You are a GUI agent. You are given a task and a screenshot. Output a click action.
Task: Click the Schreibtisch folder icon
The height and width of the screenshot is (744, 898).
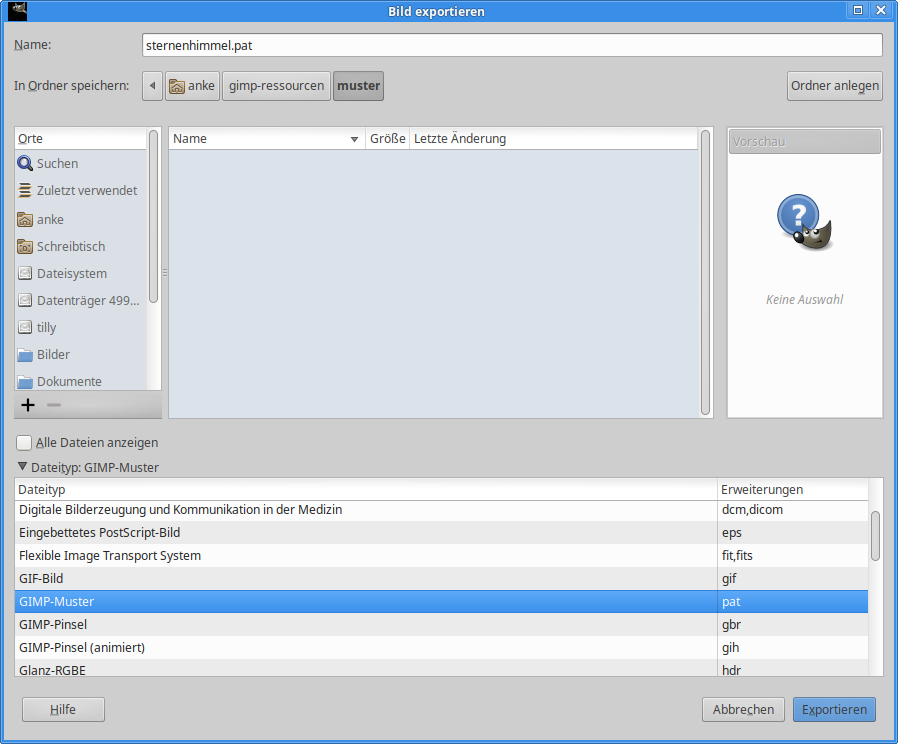[x=25, y=246]
